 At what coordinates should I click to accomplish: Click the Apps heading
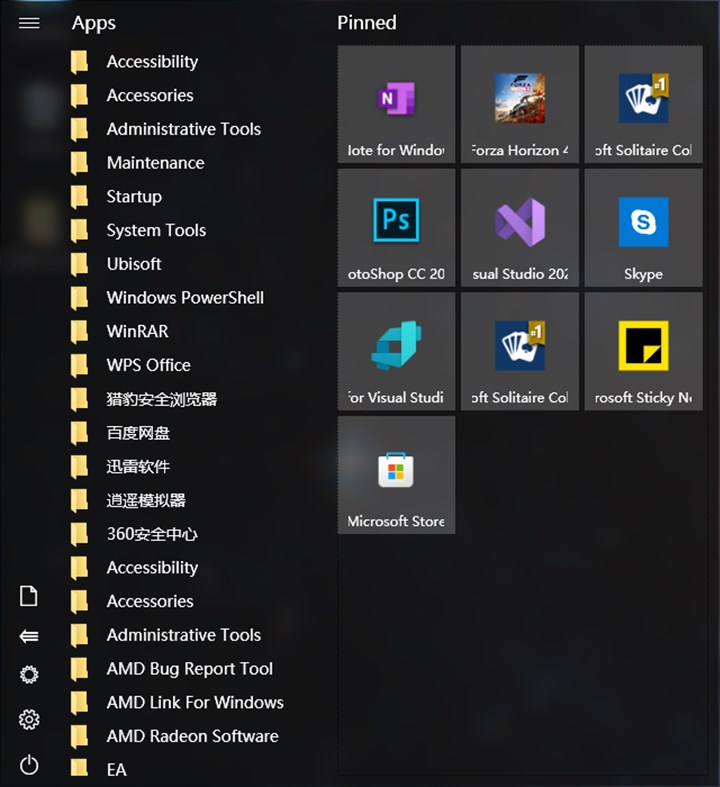[x=94, y=23]
